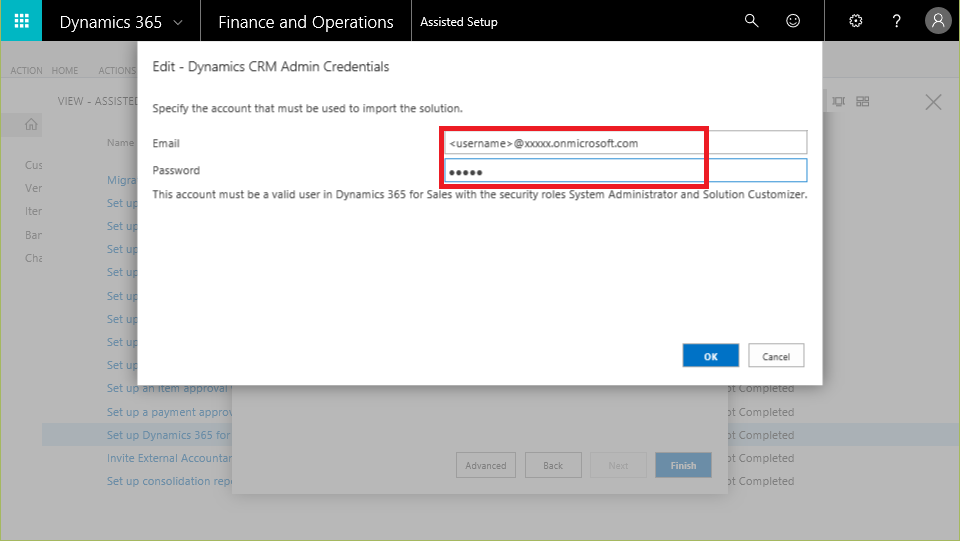Open the ACTION ribbon tab
Viewport: 960px width, 541px height.
pos(26,70)
